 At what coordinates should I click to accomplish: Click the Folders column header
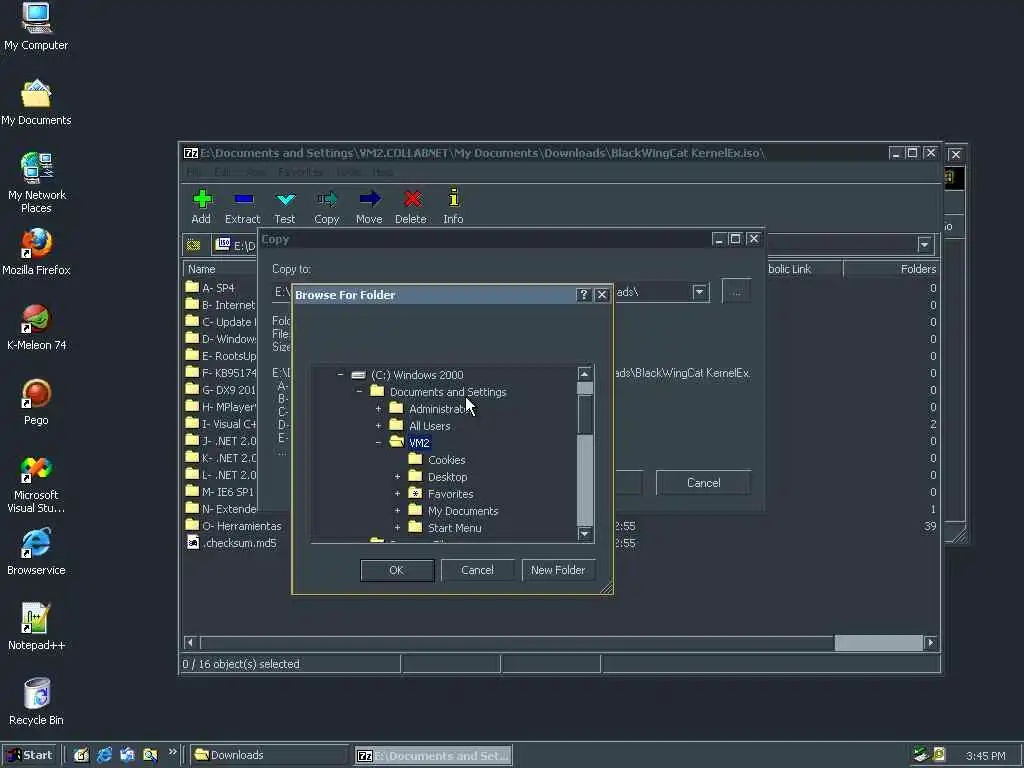coord(891,269)
